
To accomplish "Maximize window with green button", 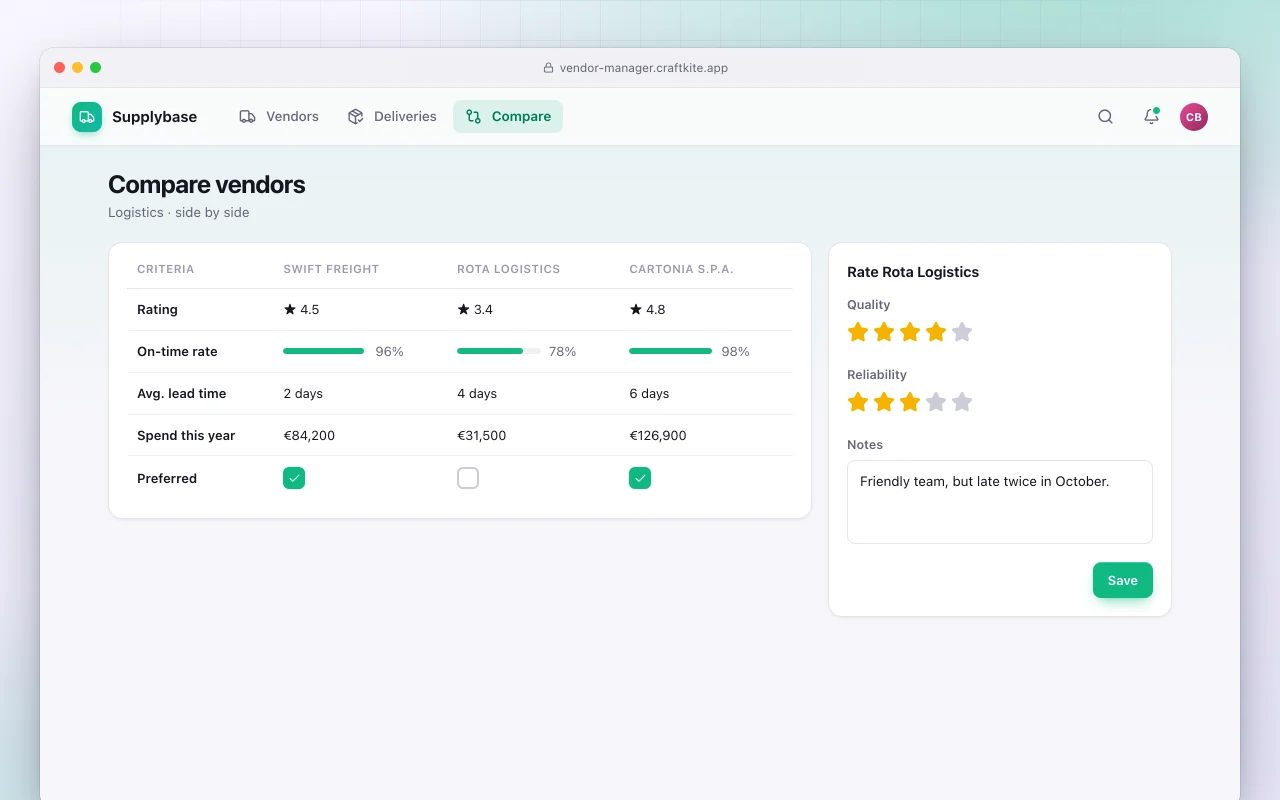I will 96,68.
